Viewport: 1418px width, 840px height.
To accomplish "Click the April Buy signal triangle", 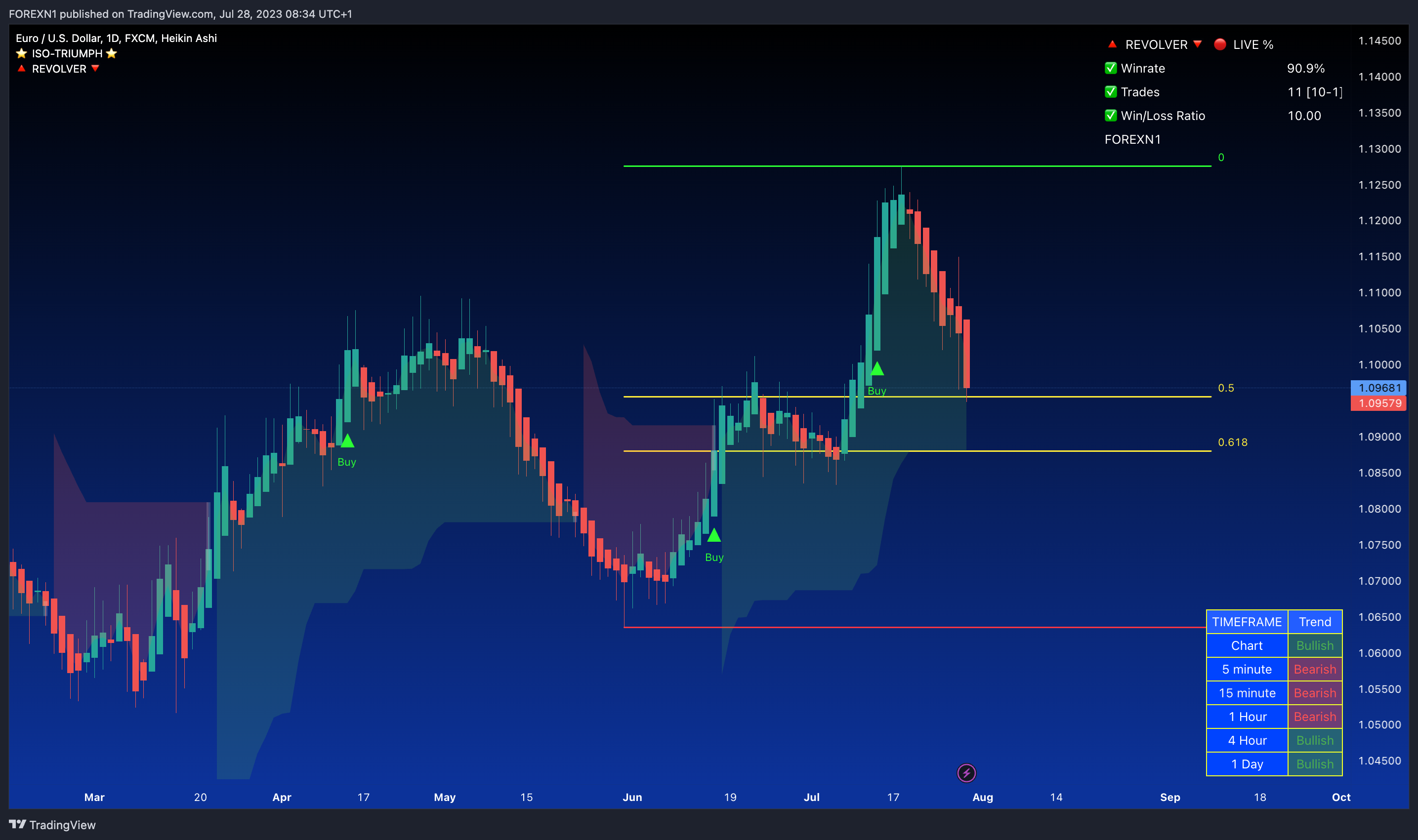I will [x=347, y=441].
